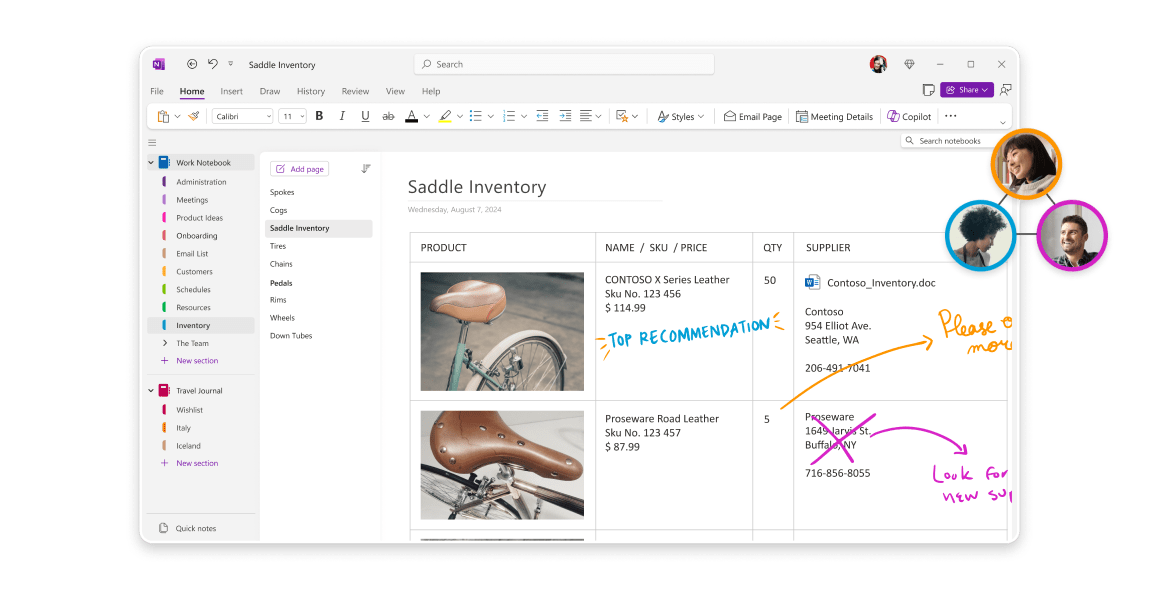
Task: Switch to the Draw tab
Action: click(x=270, y=91)
